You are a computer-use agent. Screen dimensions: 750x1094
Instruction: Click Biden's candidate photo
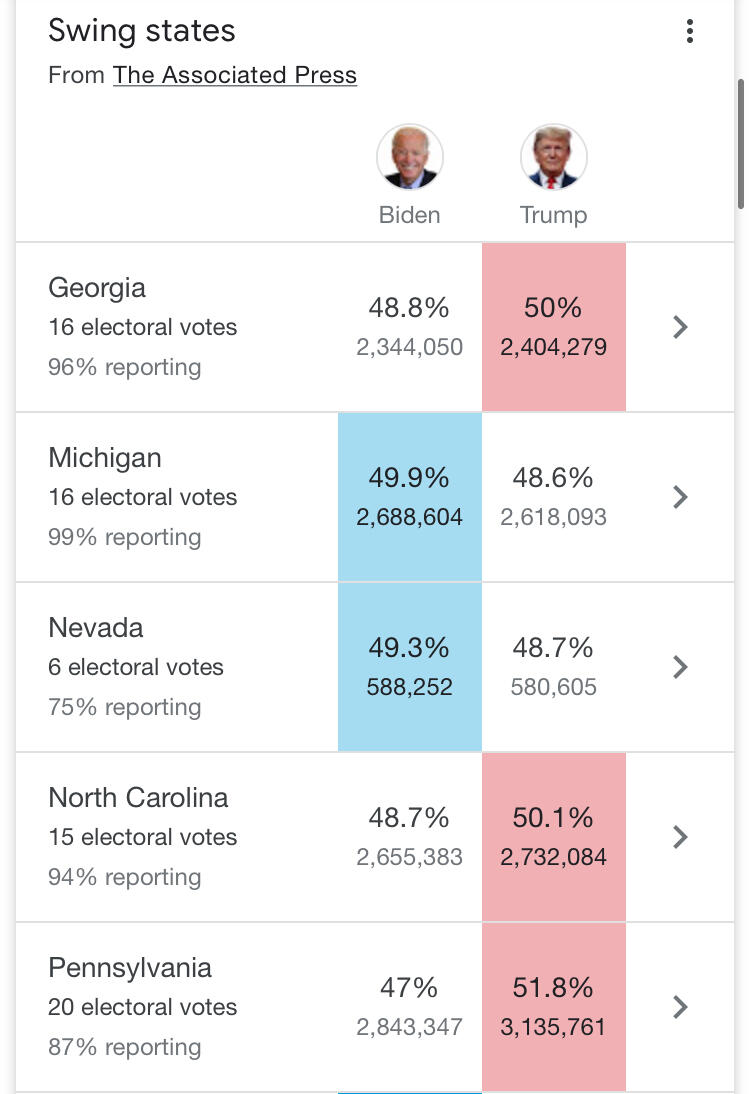click(409, 158)
